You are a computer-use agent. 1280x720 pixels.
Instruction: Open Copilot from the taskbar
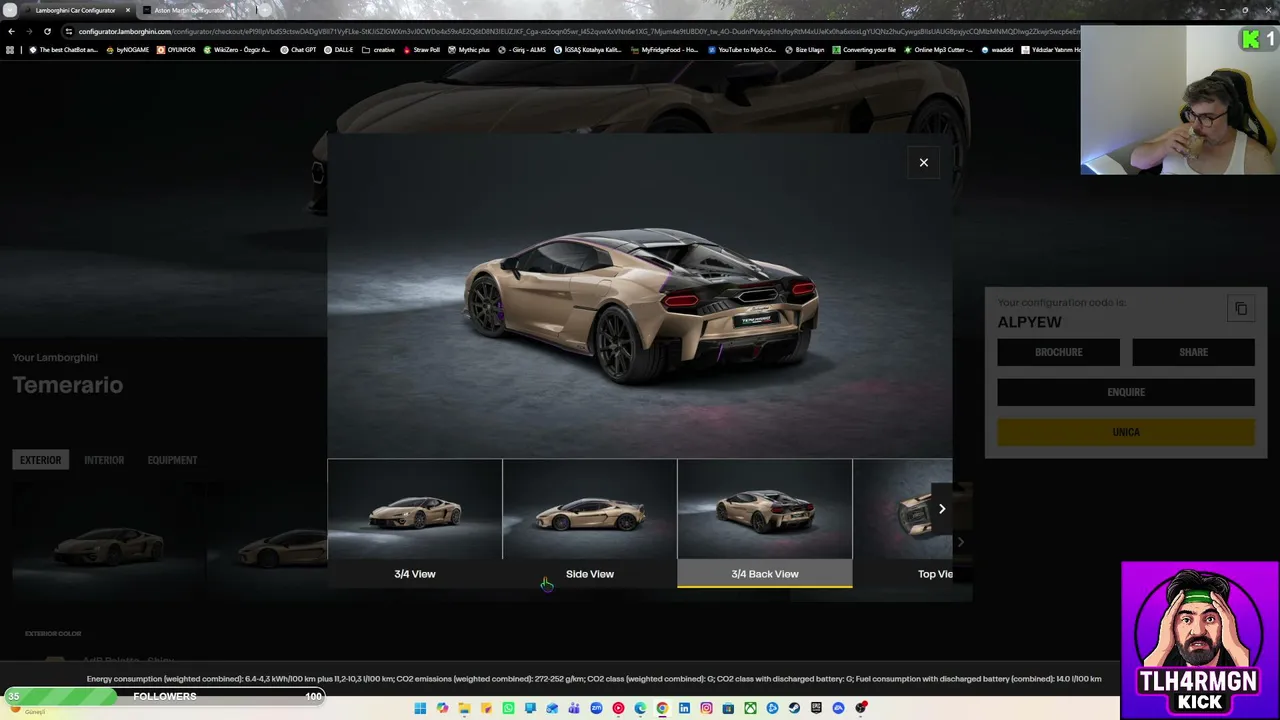pos(442,708)
